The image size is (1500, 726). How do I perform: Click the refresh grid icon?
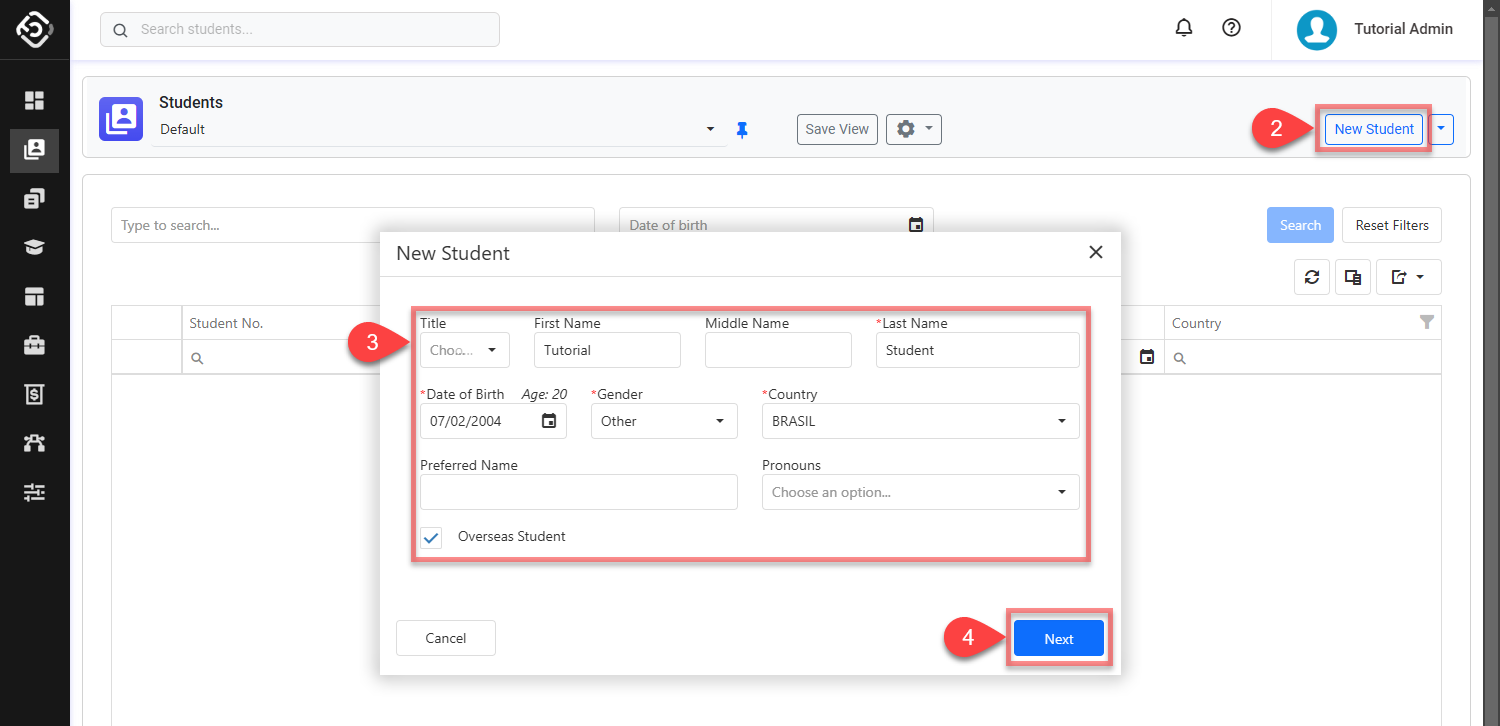pos(1312,277)
